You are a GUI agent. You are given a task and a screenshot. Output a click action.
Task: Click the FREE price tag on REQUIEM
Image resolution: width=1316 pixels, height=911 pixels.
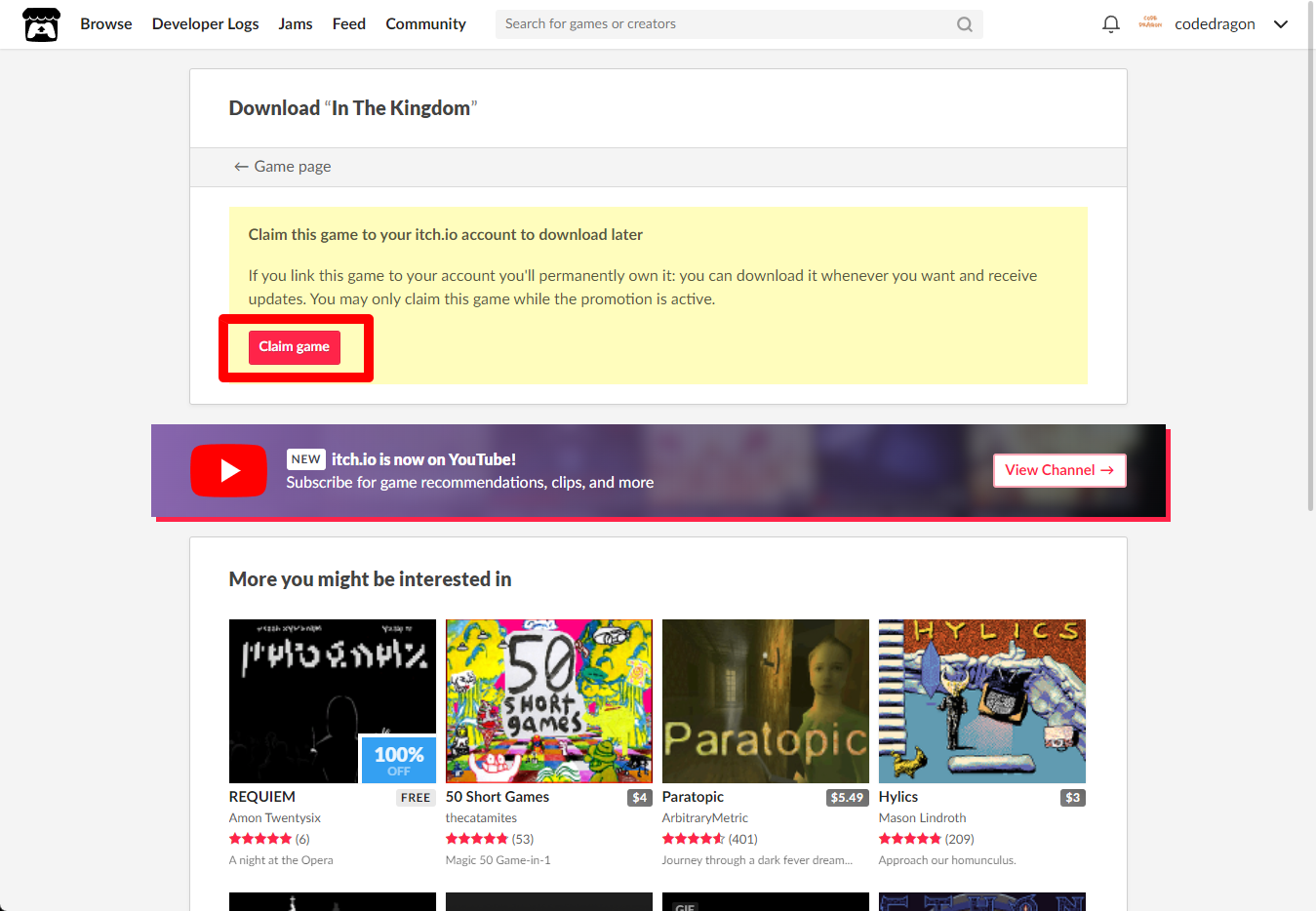416,798
